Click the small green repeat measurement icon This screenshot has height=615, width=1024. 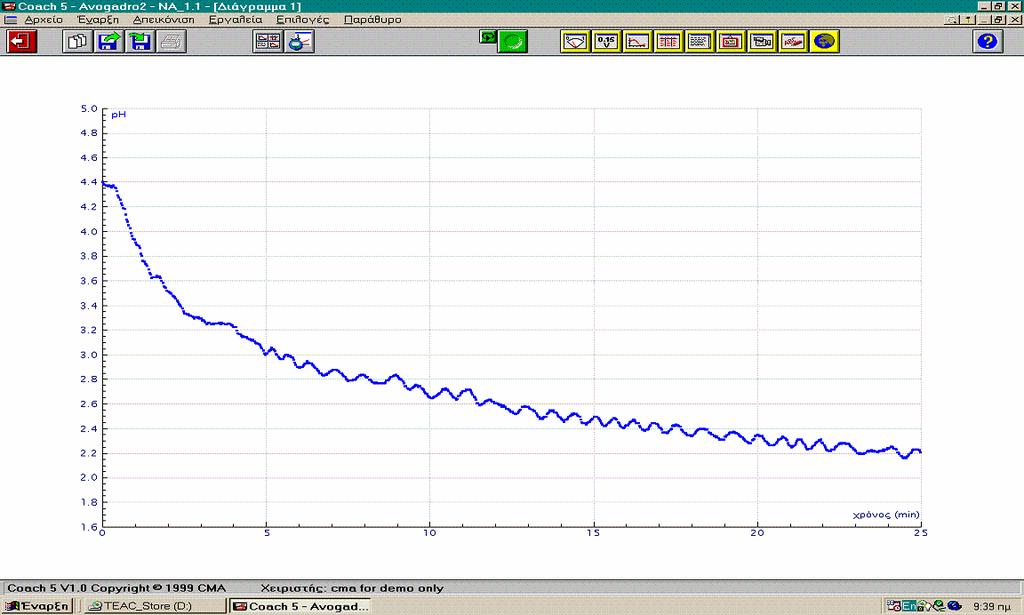coord(488,37)
